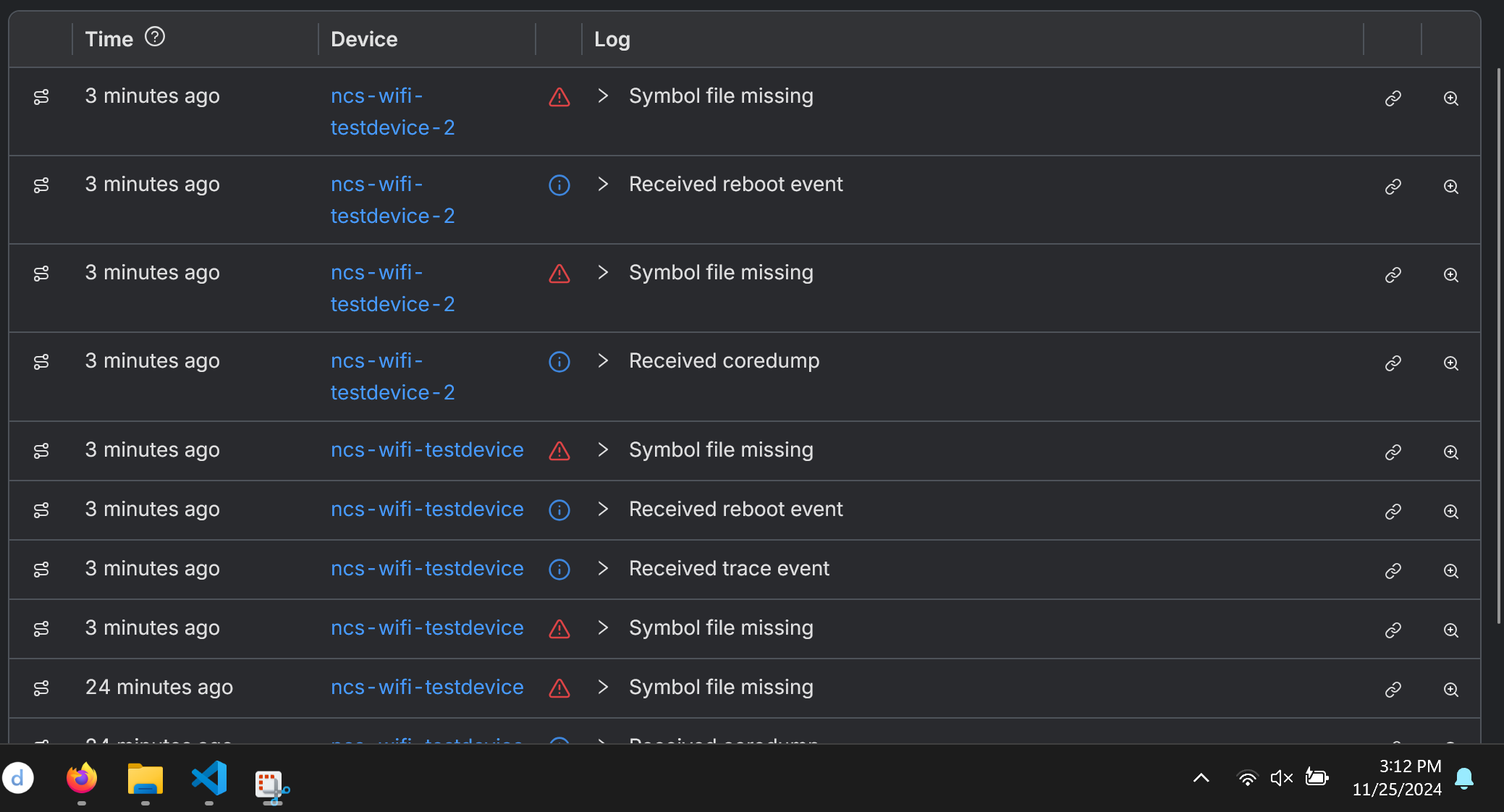Click the filter icon in the Received coredump row for testdevice-2
The height and width of the screenshot is (812, 1504).
(x=41, y=362)
